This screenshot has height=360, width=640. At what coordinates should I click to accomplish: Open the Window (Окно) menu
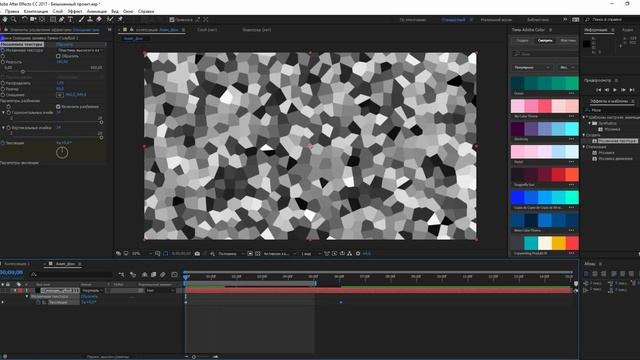point(128,11)
